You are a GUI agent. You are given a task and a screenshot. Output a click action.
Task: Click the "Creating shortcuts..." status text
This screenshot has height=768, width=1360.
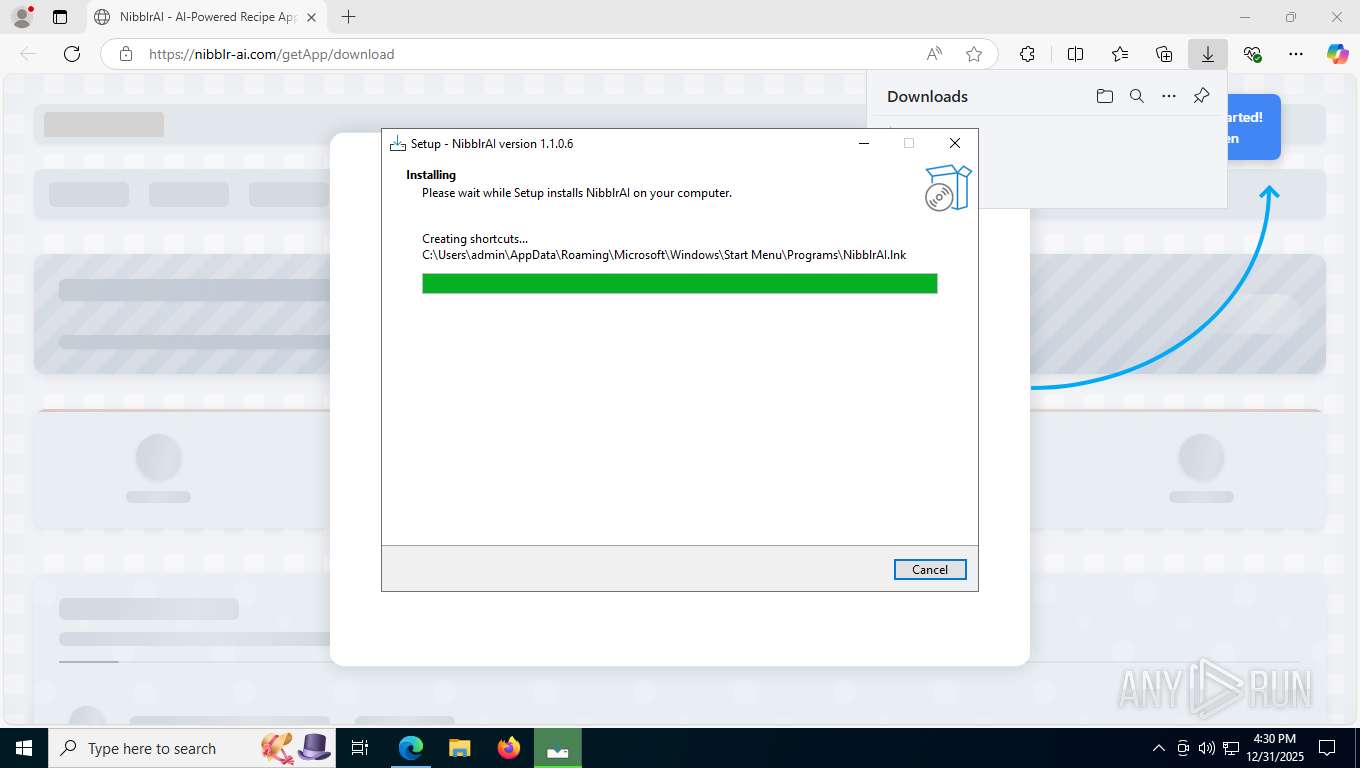coord(475,239)
